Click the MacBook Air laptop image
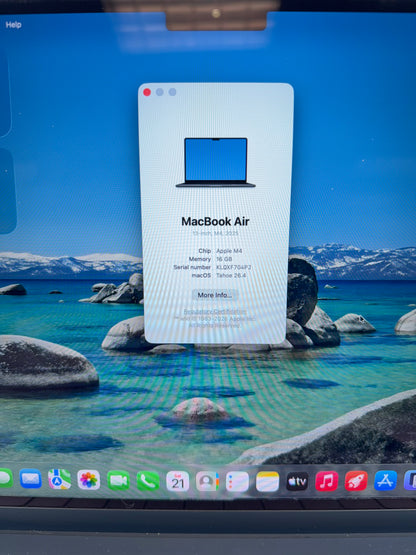This screenshot has height=555, width=416. pyautogui.click(x=216, y=162)
